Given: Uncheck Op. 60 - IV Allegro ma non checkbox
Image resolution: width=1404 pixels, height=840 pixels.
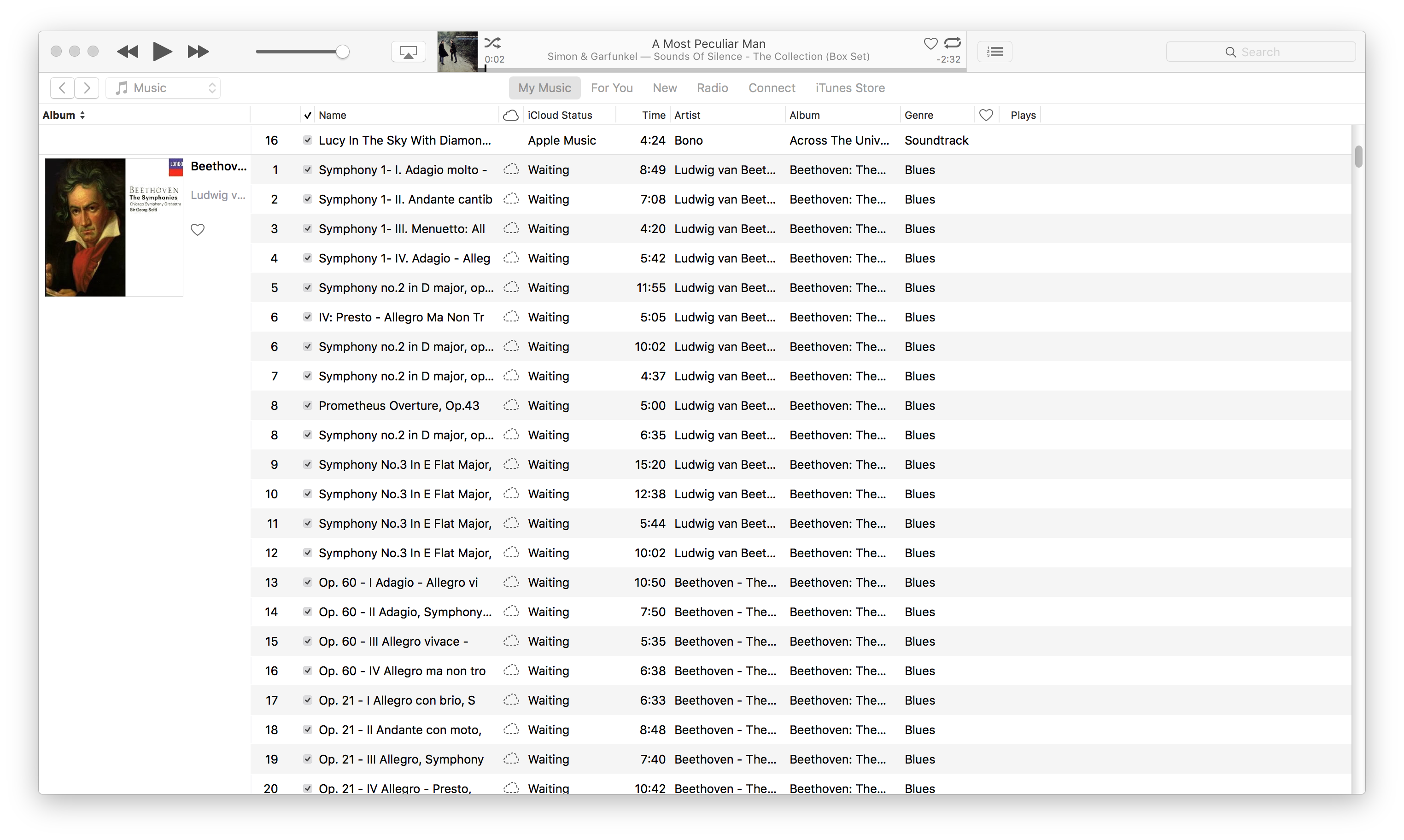Looking at the screenshot, I should pyautogui.click(x=307, y=670).
